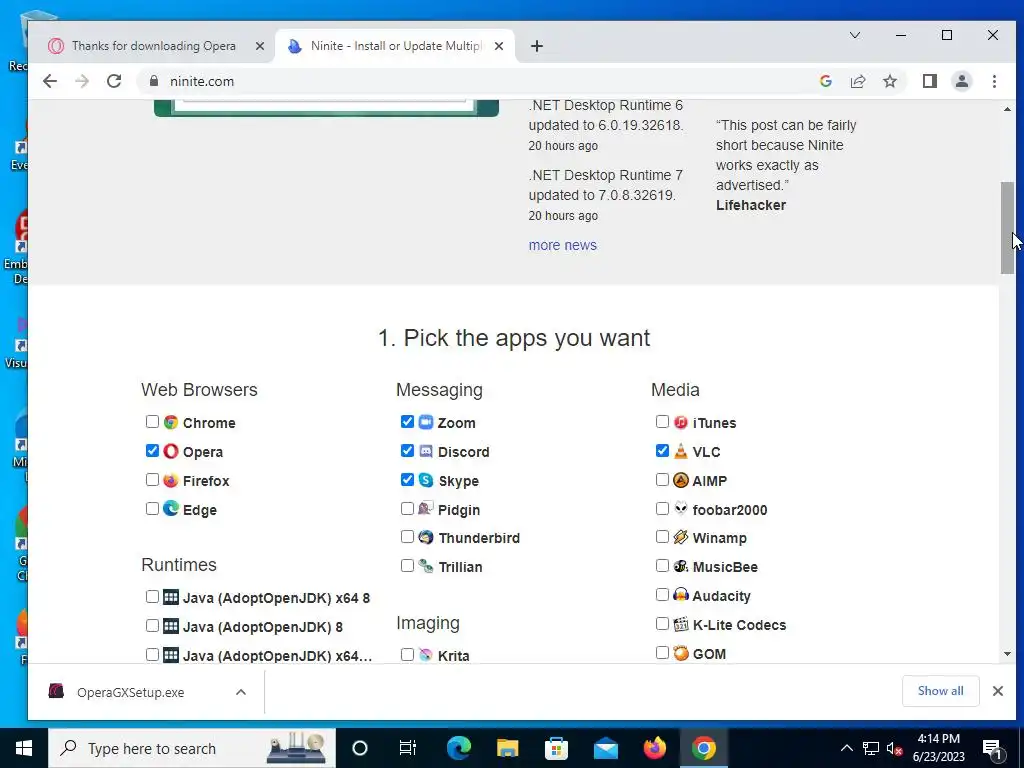Reload the page with the refresh icon

[114, 81]
